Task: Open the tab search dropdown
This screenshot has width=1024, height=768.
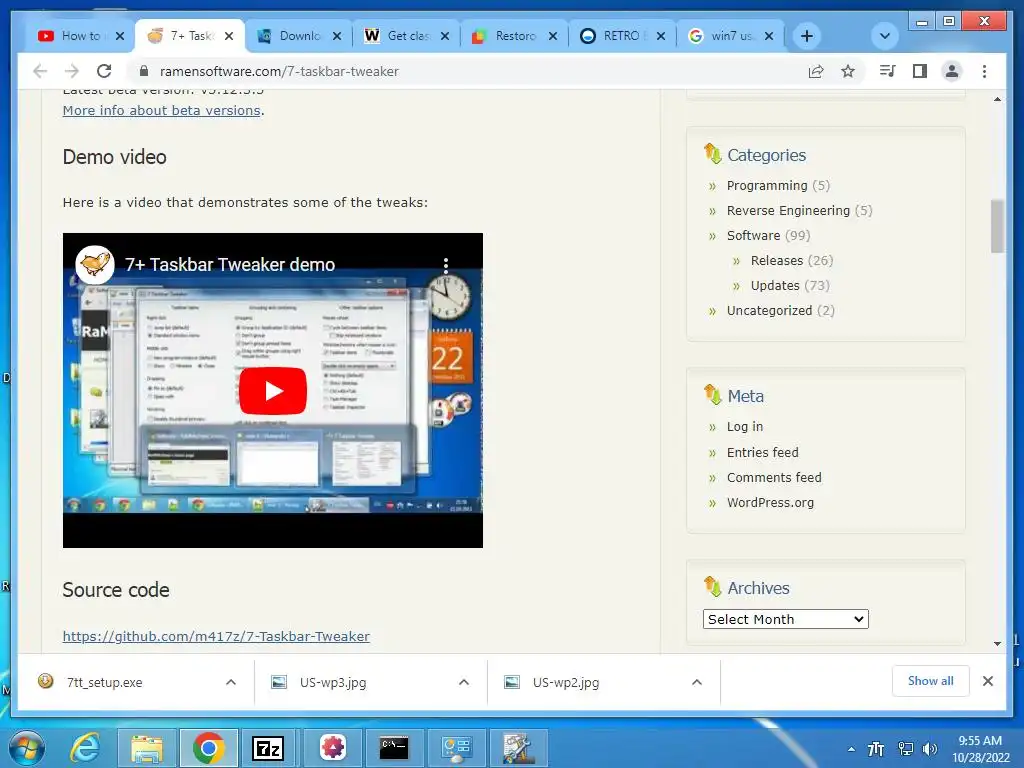Action: [x=885, y=36]
